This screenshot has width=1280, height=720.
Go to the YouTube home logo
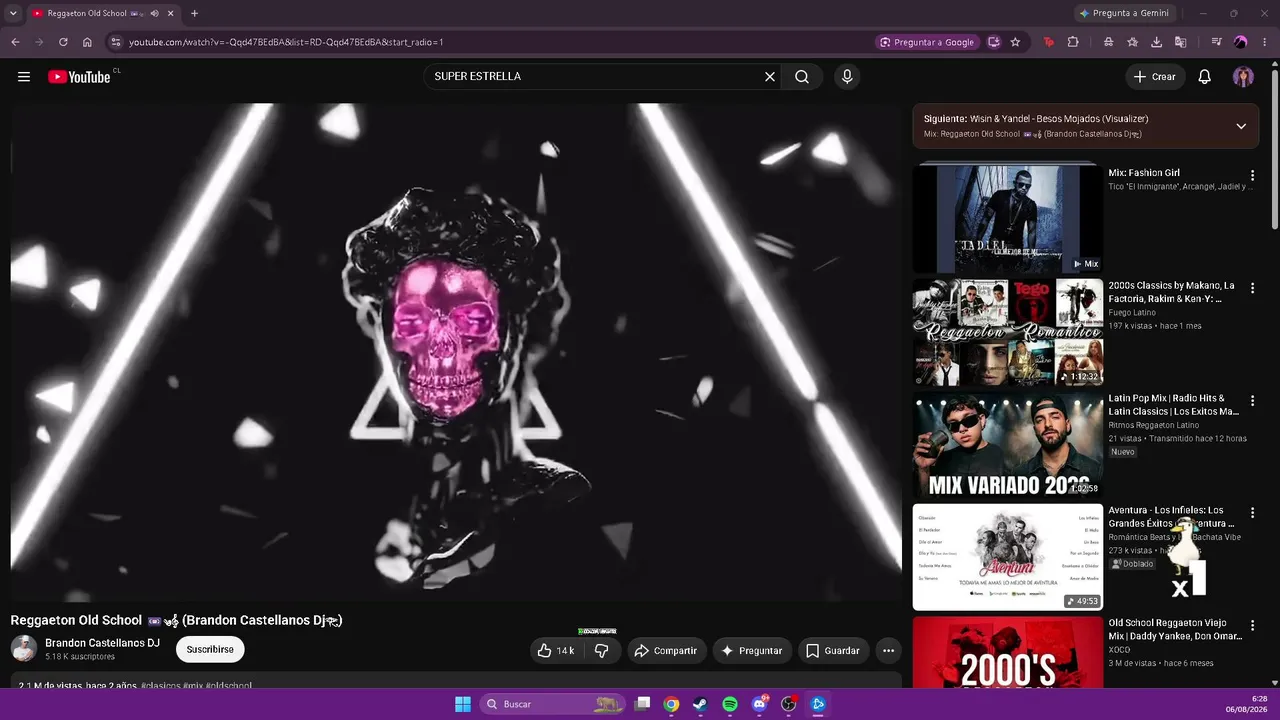(x=79, y=77)
